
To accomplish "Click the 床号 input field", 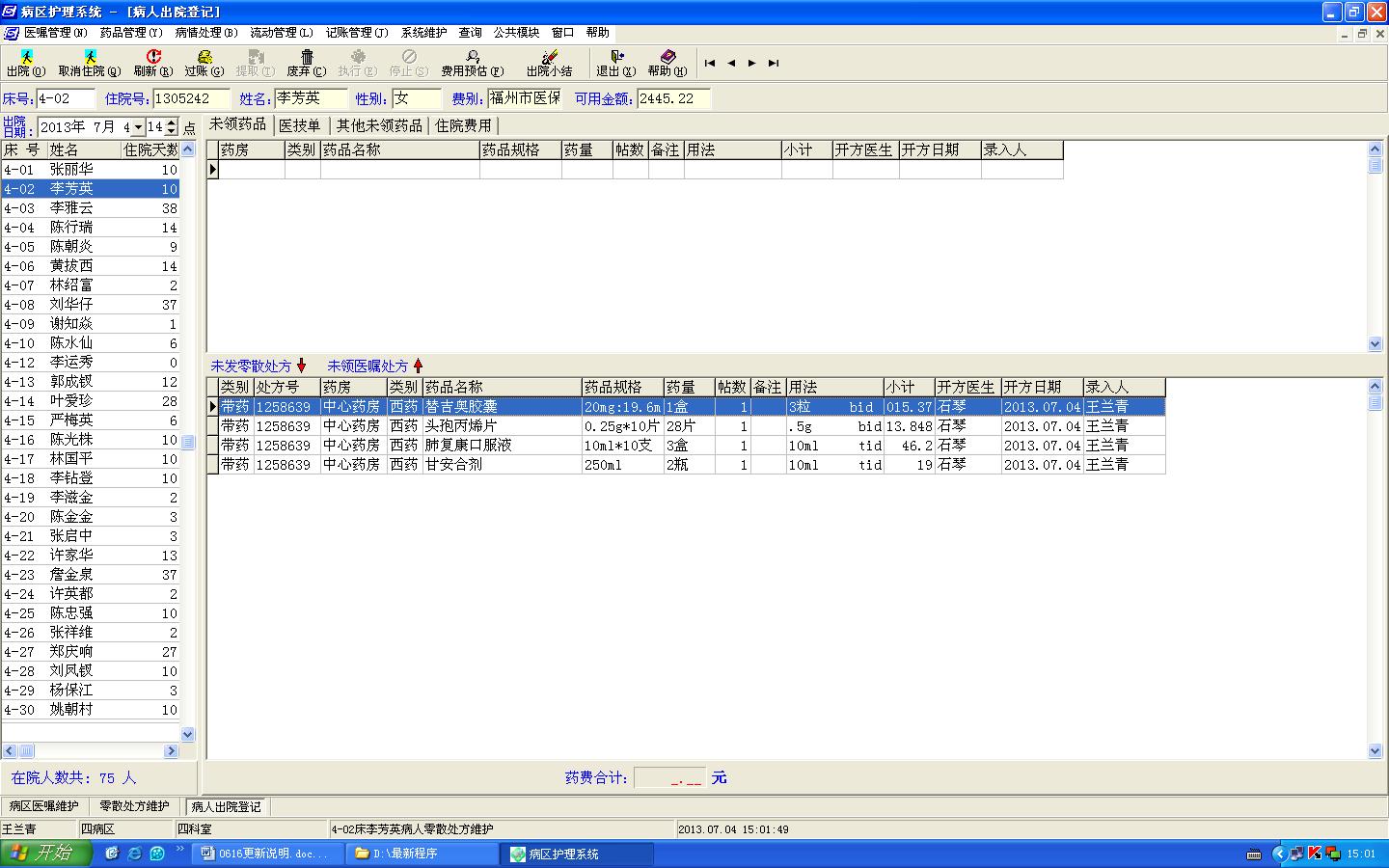I will (66, 98).
